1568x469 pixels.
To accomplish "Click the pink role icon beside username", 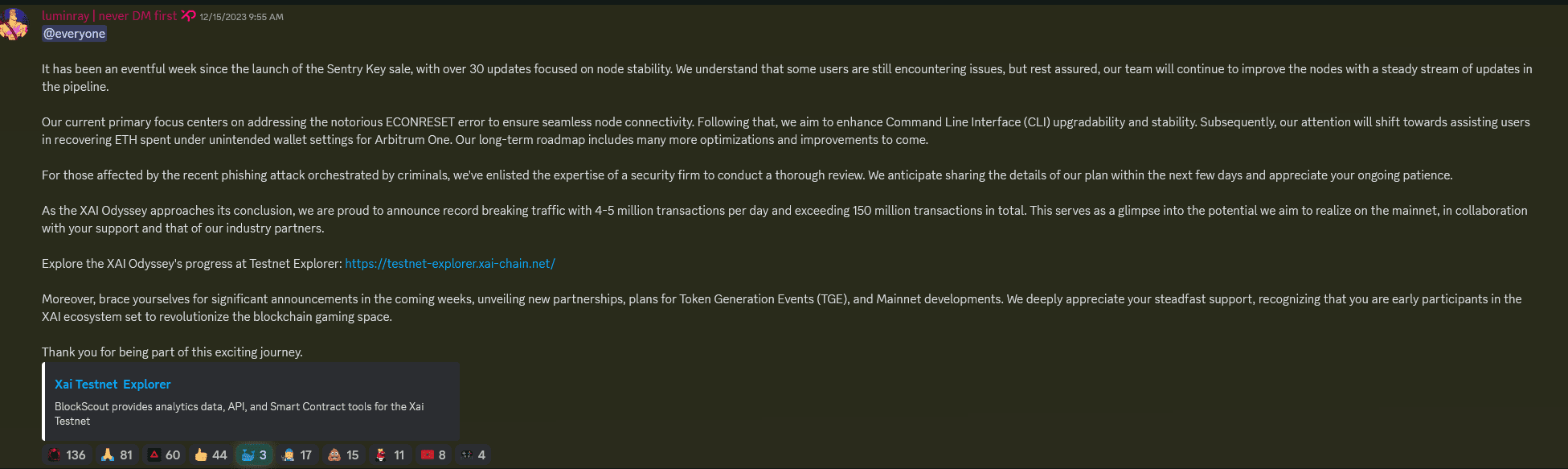I will (x=188, y=16).
